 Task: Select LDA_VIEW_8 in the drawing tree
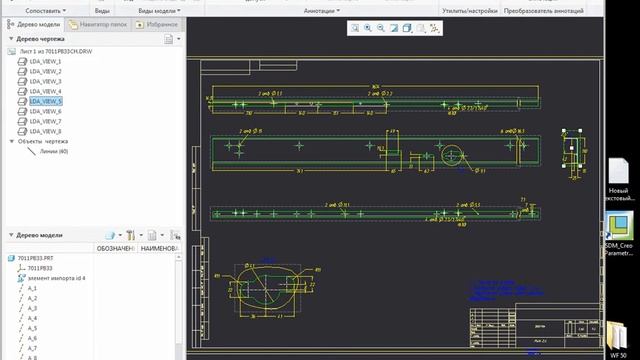click(x=45, y=131)
